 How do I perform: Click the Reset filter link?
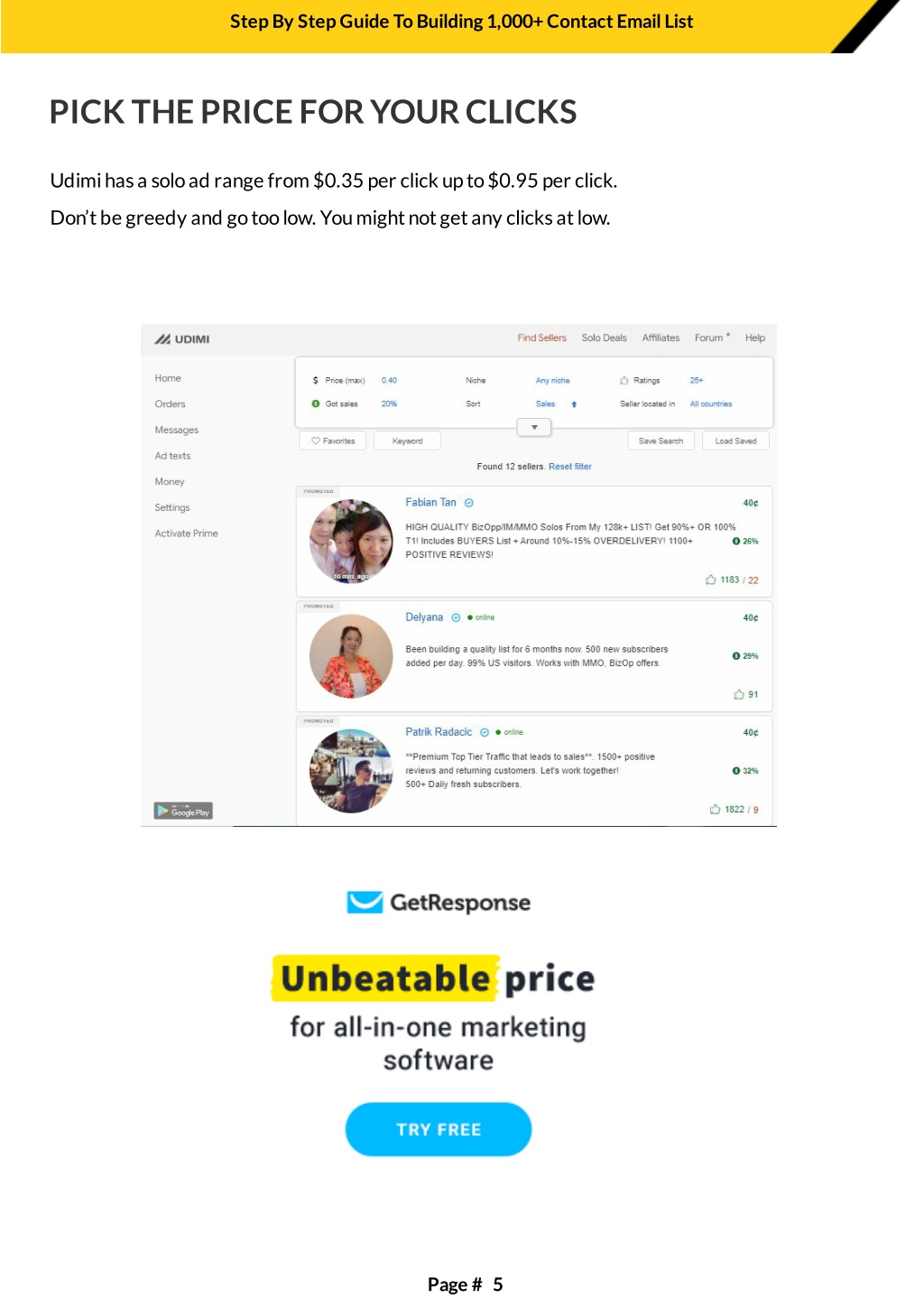570,467
